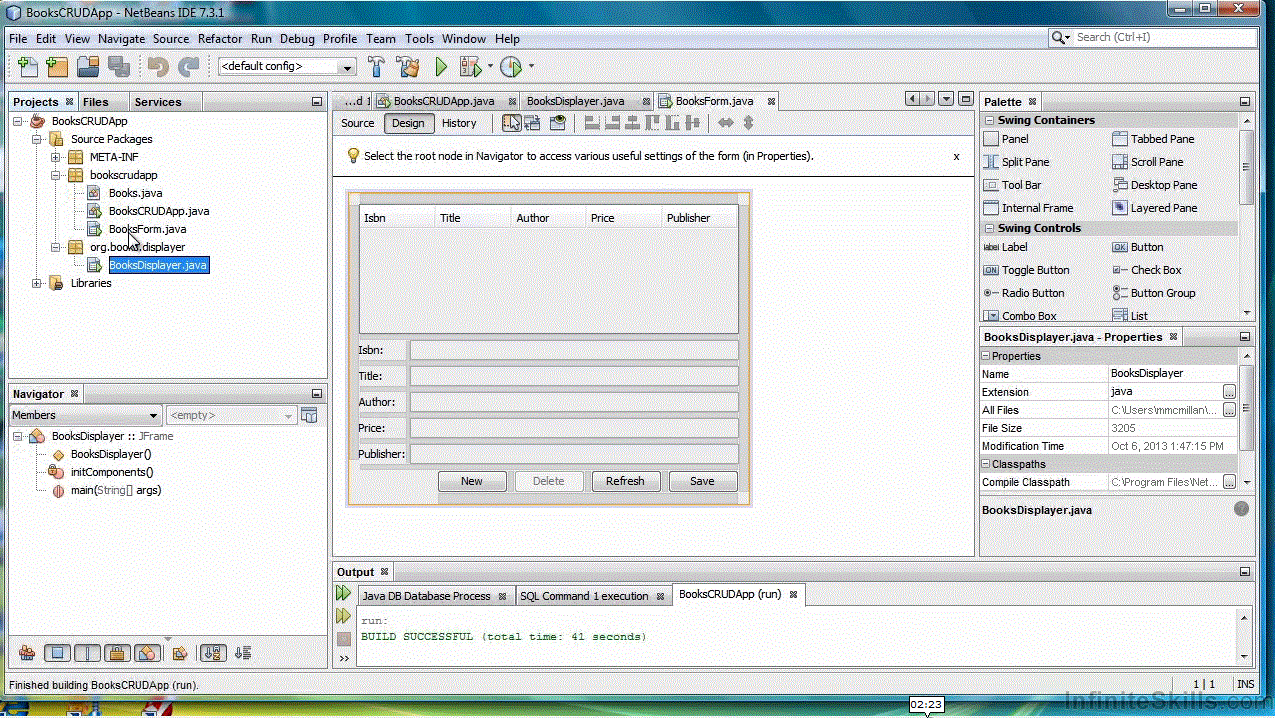The image size is (1275, 718).
Task: Collapse the Swing Containers palette section
Action: pos(989,120)
